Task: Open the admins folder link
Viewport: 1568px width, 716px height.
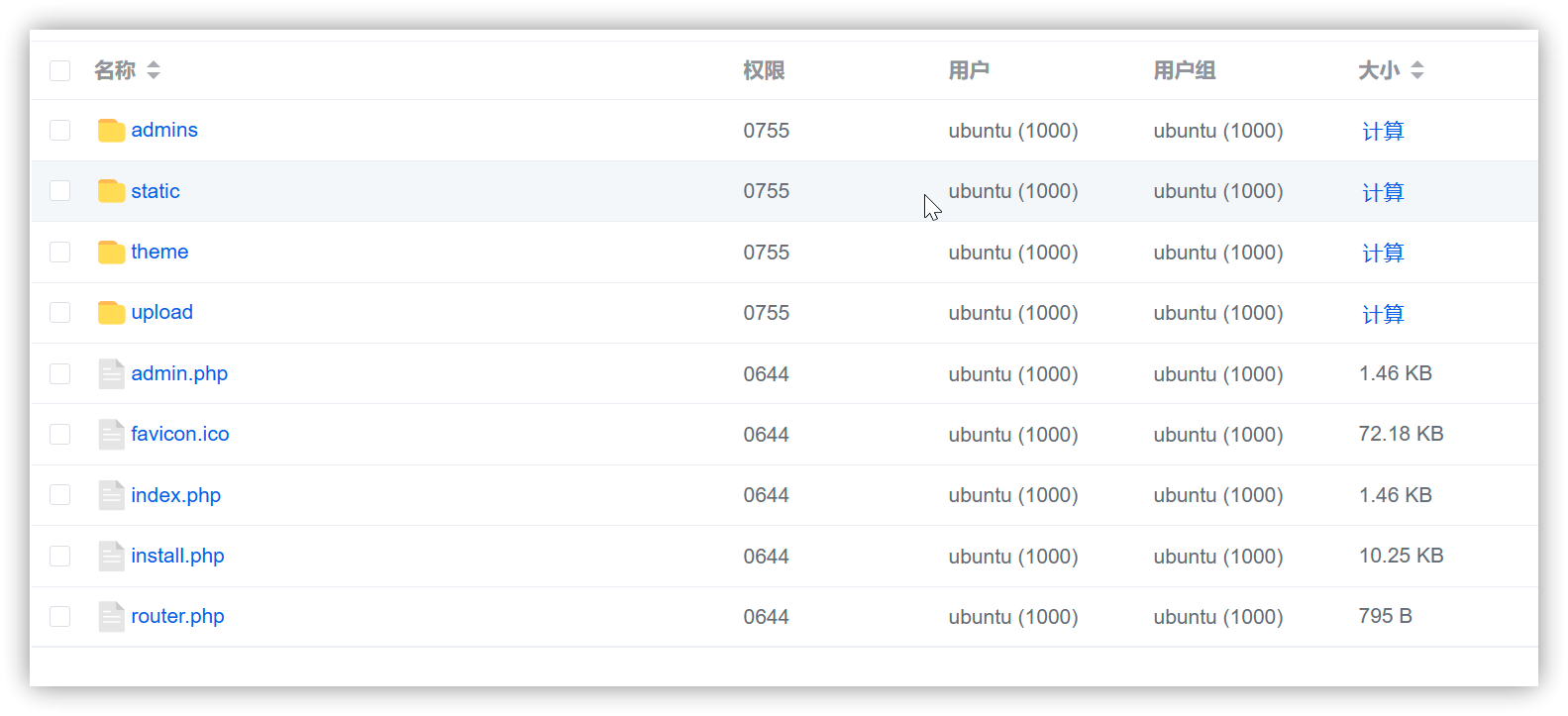Action: click(164, 130)
